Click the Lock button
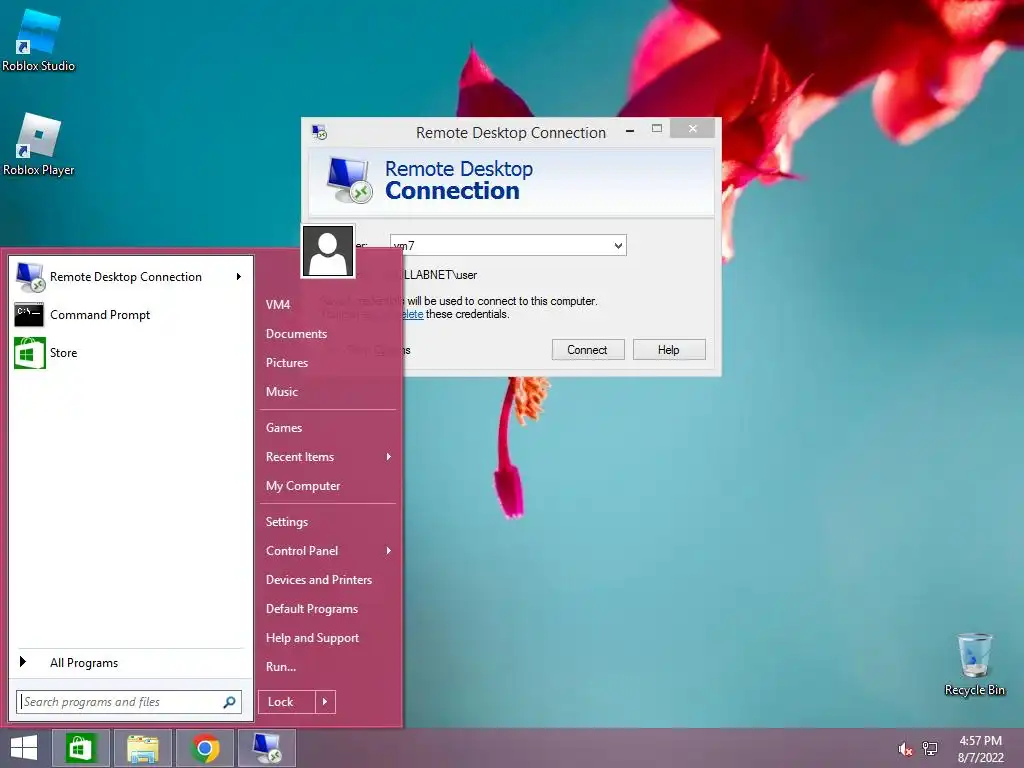Viewport: 1024px width, 768px height. [x=287, y=702]
